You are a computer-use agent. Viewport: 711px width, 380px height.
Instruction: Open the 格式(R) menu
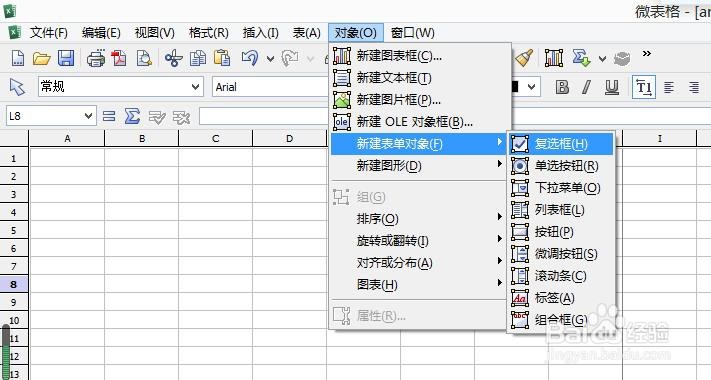[208, 33]
